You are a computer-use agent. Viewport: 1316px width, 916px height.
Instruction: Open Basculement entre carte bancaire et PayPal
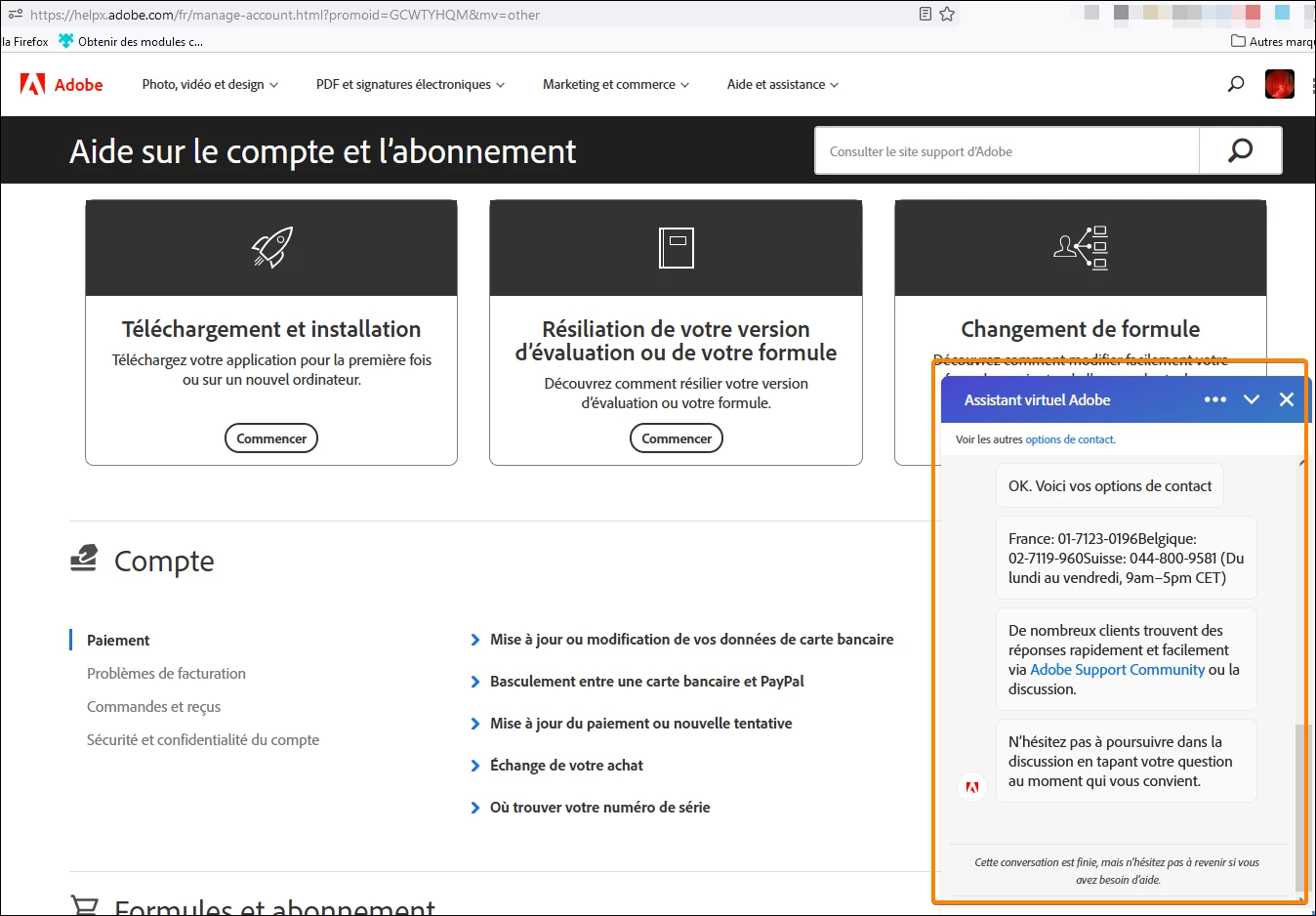647,682
